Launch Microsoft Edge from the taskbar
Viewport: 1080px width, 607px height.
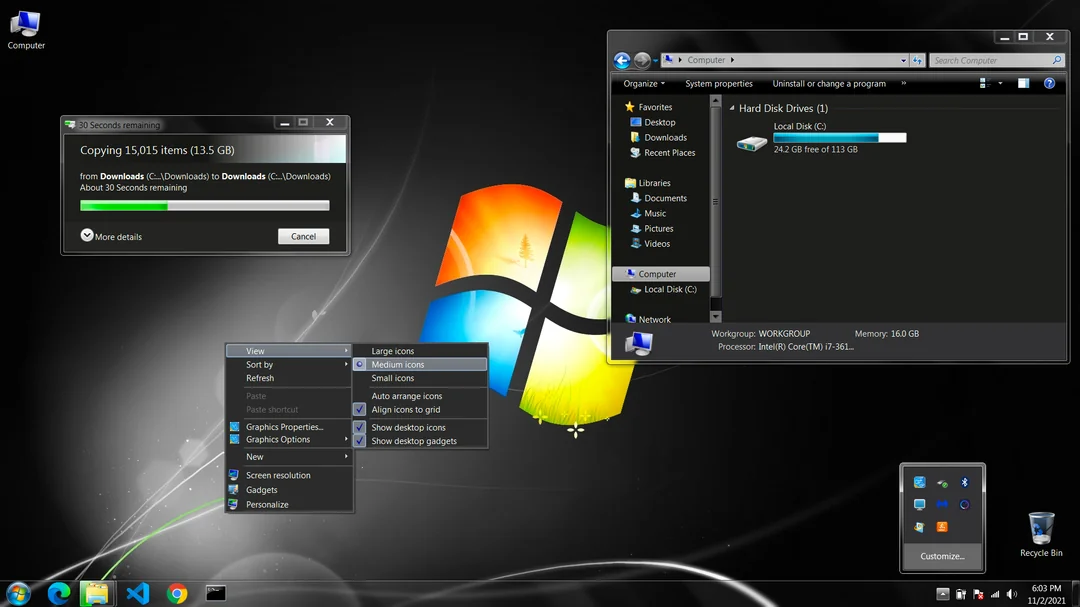tap(59, 593)
